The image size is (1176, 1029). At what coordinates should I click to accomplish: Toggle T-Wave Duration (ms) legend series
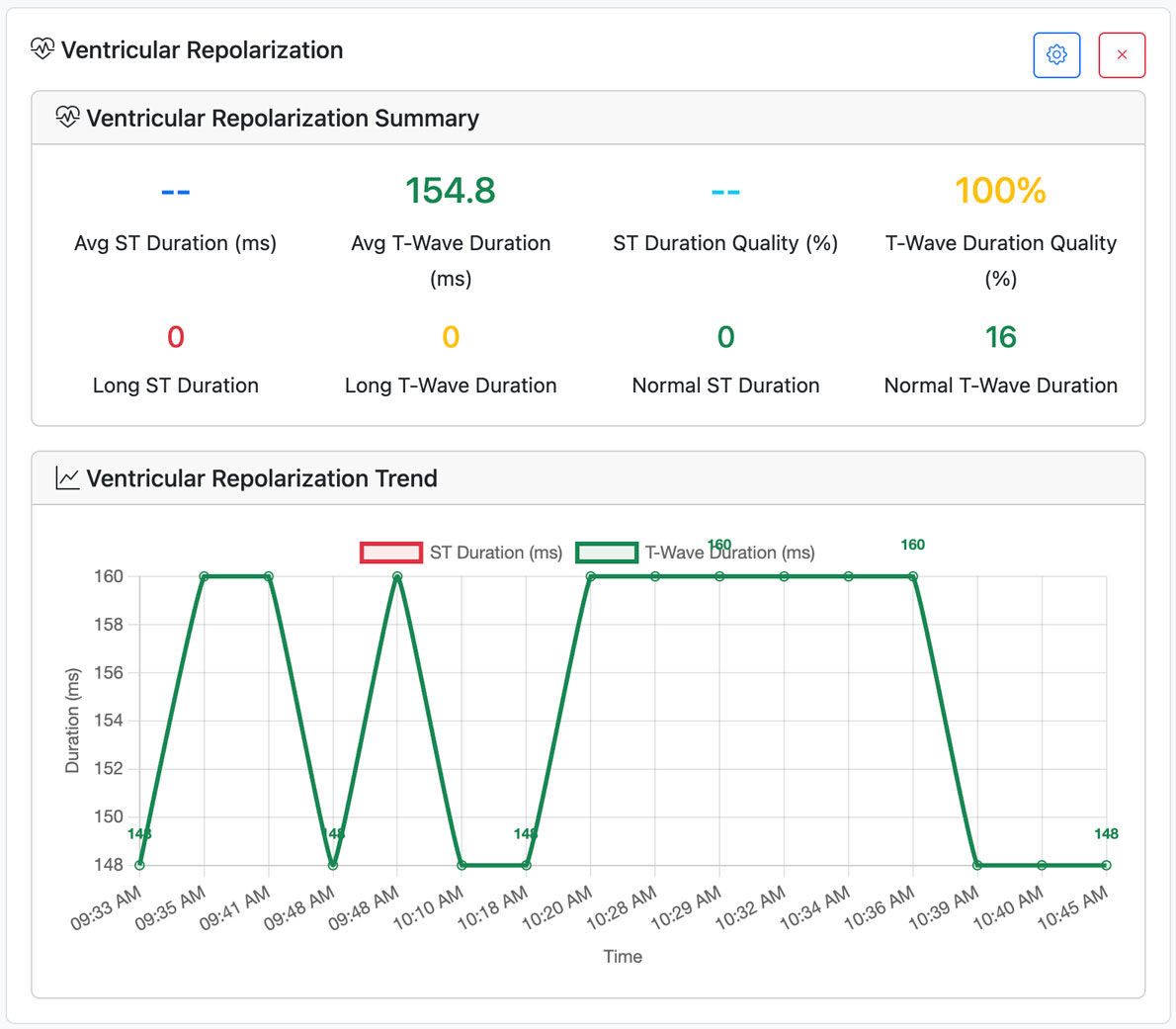(x=696, y=553)
